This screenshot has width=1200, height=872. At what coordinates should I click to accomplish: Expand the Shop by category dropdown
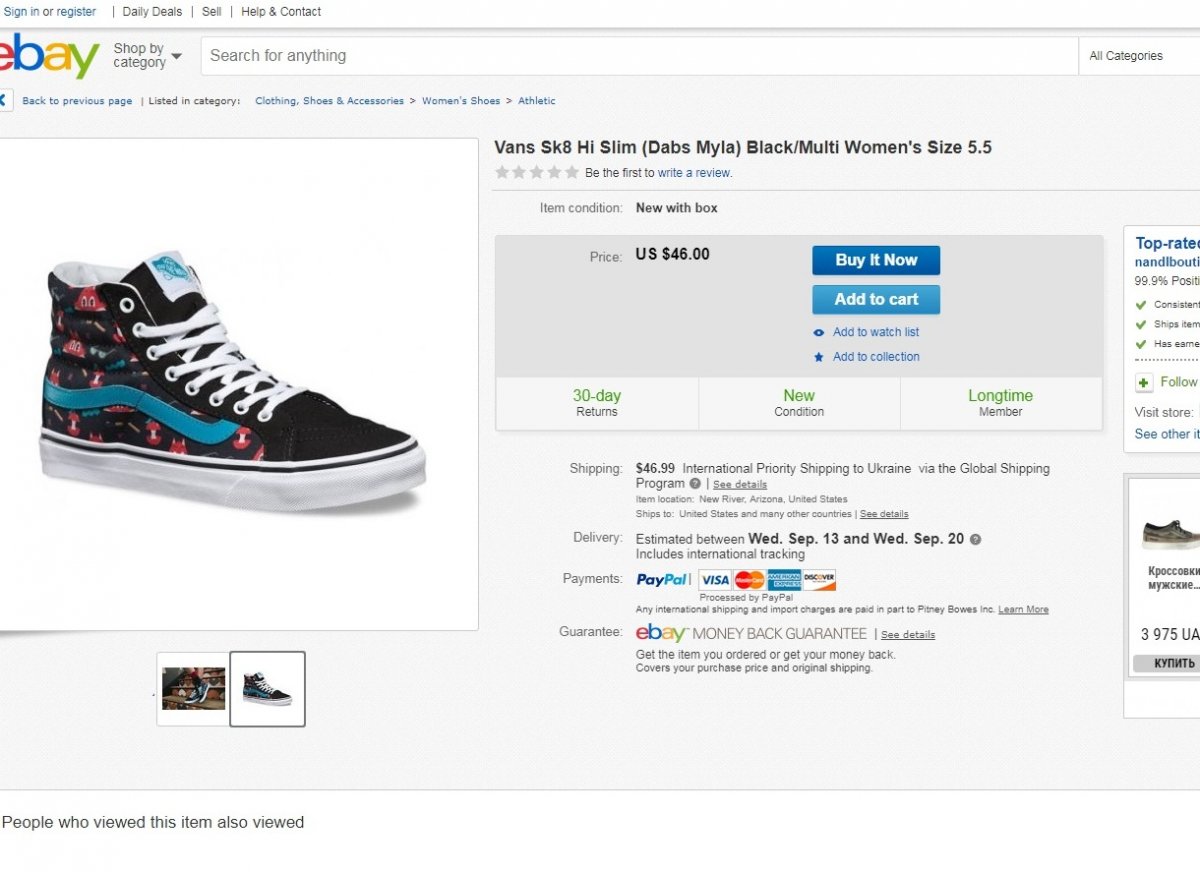[x=147, y=55]
